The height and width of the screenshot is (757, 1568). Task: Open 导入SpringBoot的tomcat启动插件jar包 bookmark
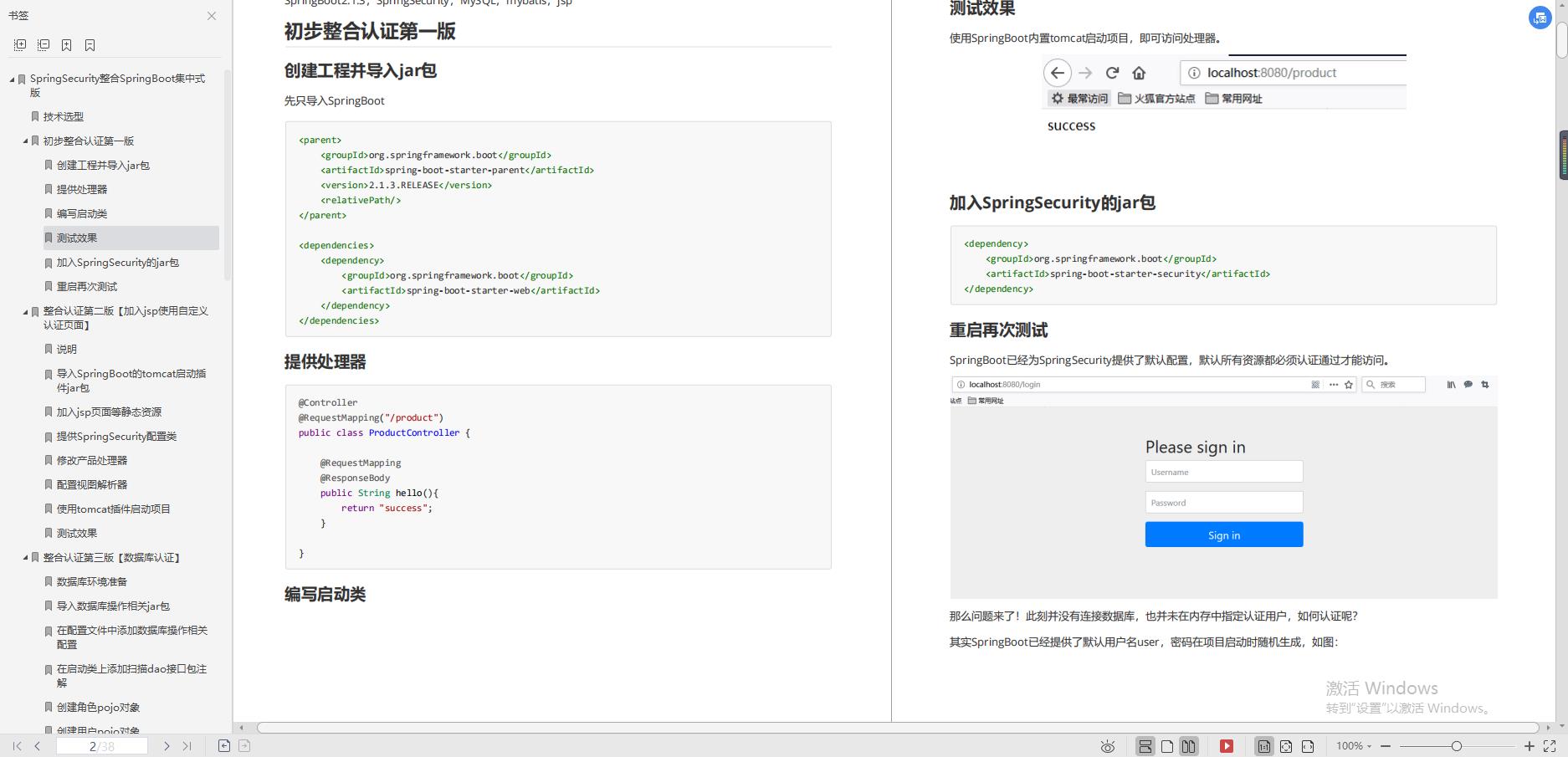(131, 381)
